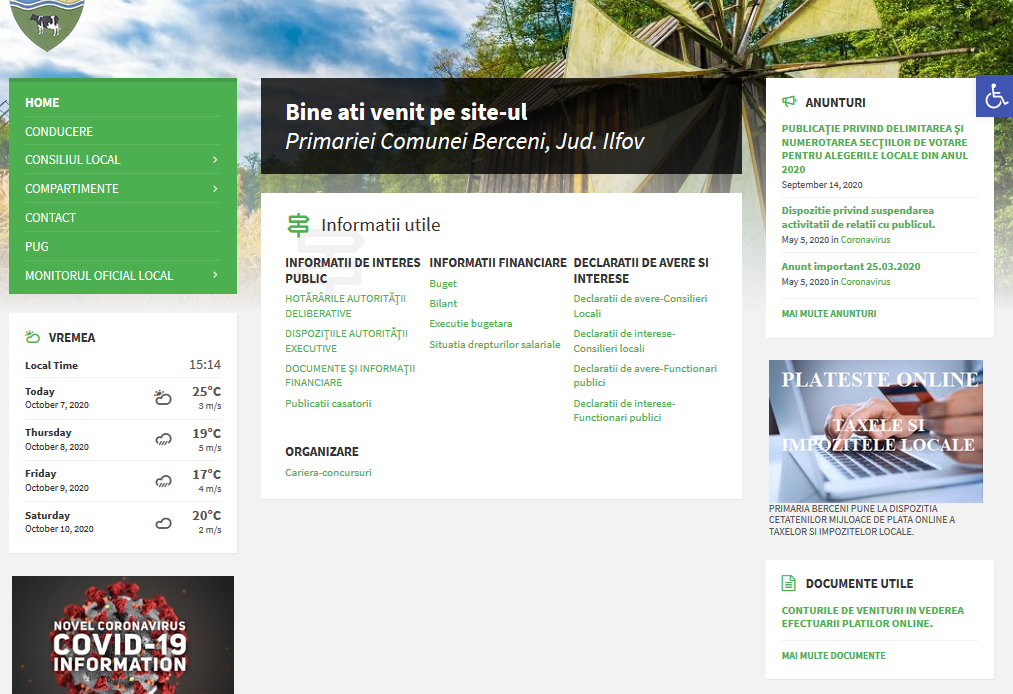The image size is (1013, 694).
Task: Click Today's partly cloudy weather icon
Action: 162,397
